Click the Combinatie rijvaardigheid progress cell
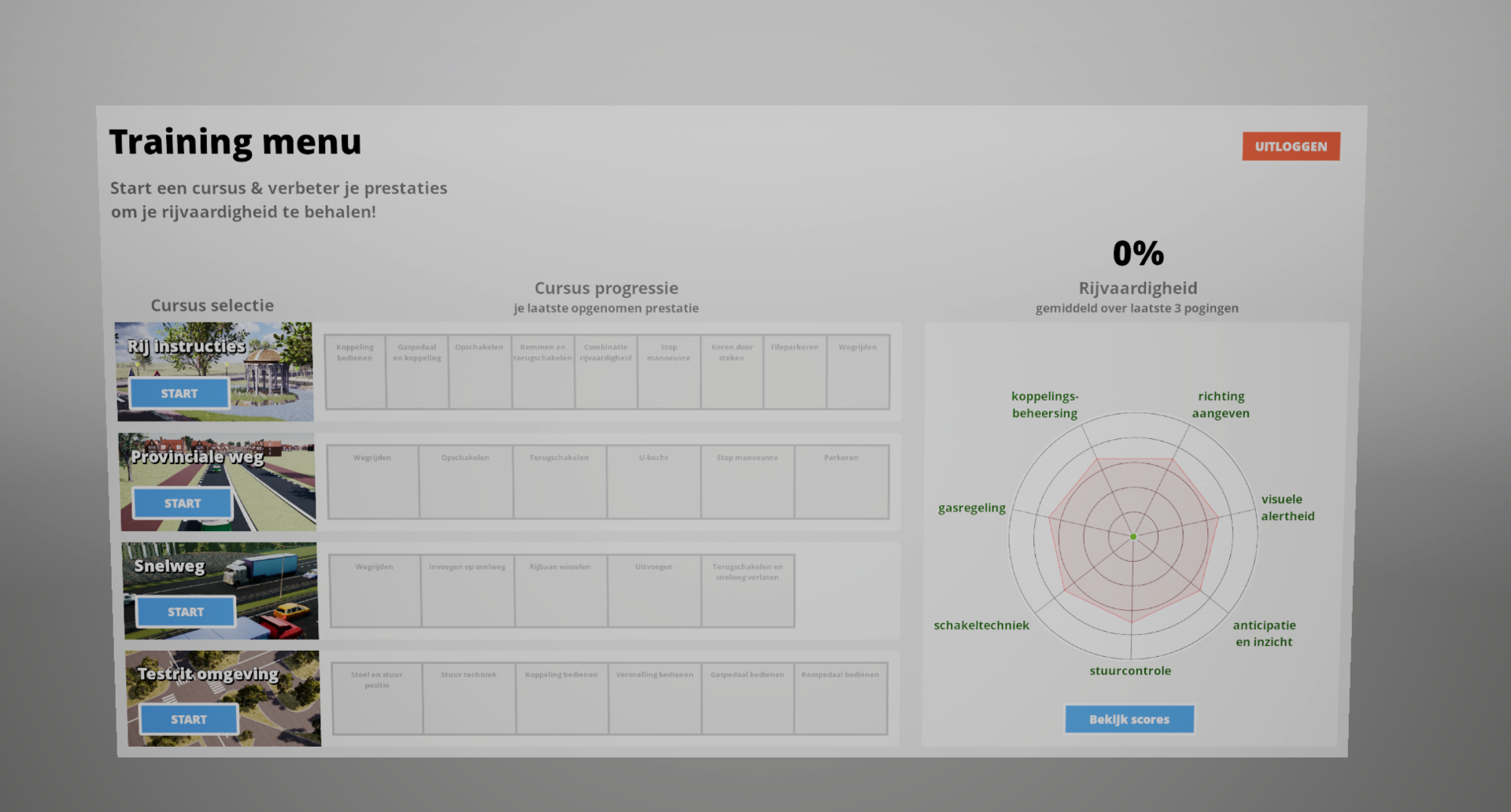1511x812 pixels. [606, 371]
